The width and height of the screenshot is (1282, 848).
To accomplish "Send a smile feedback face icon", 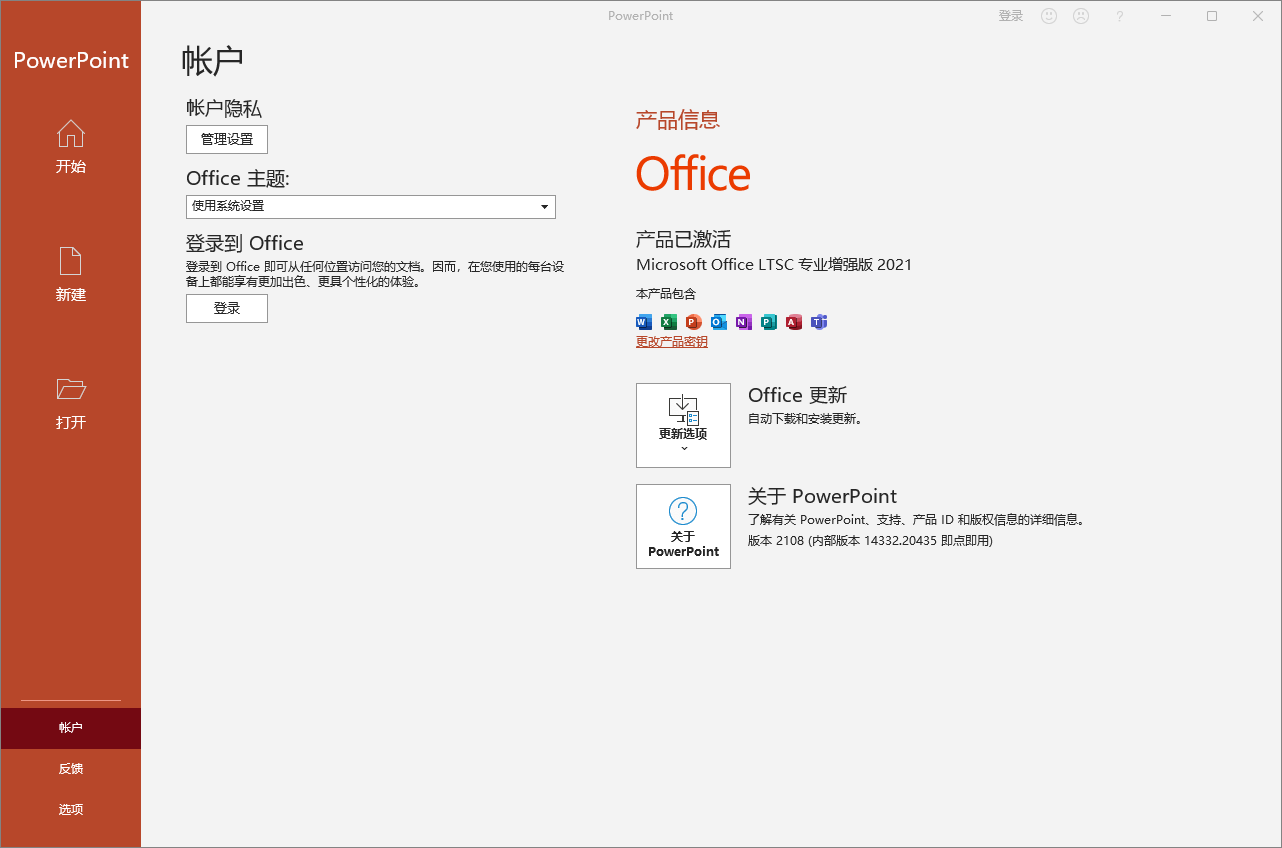I will click(1049, 16).
